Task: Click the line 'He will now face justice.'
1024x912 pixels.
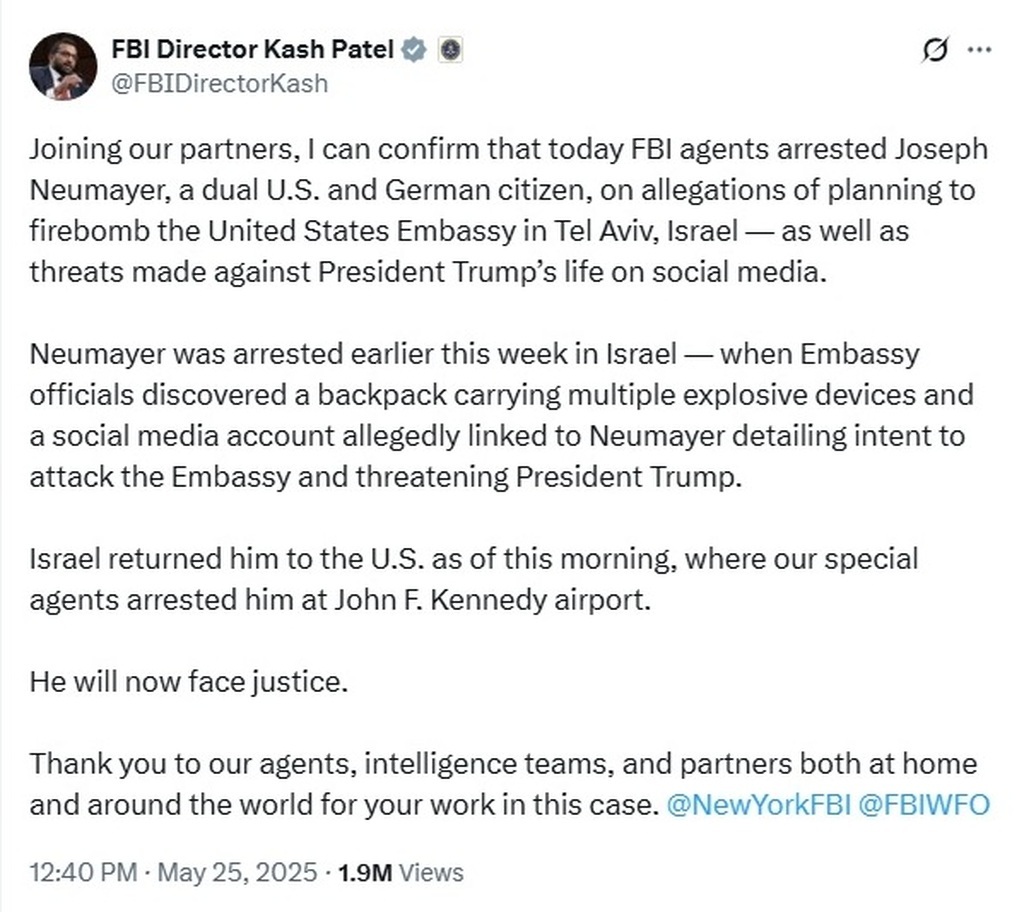Action: pos(188,681)
